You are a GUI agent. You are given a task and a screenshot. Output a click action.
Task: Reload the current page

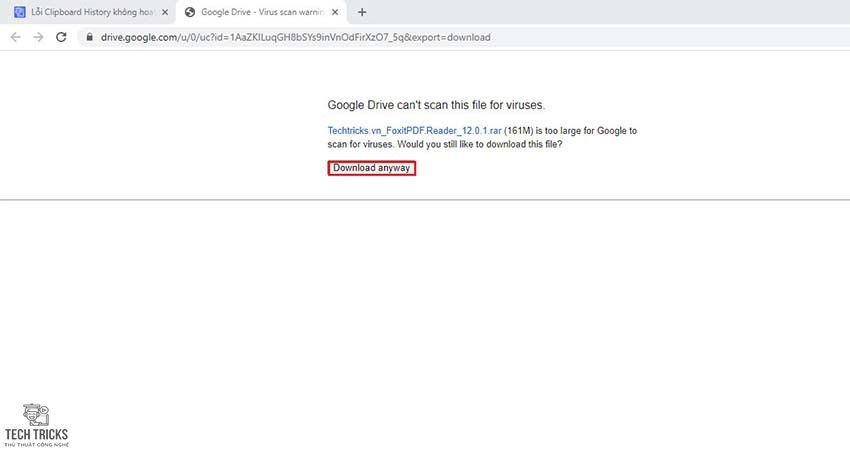coord(61,37)
